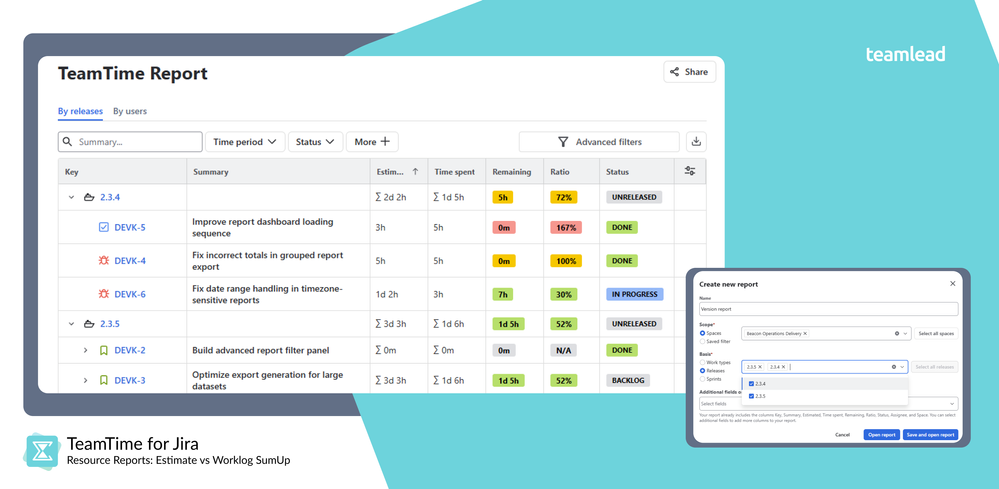
Task: Click the sort arrow on Estimated column
Action: (415, 171)
